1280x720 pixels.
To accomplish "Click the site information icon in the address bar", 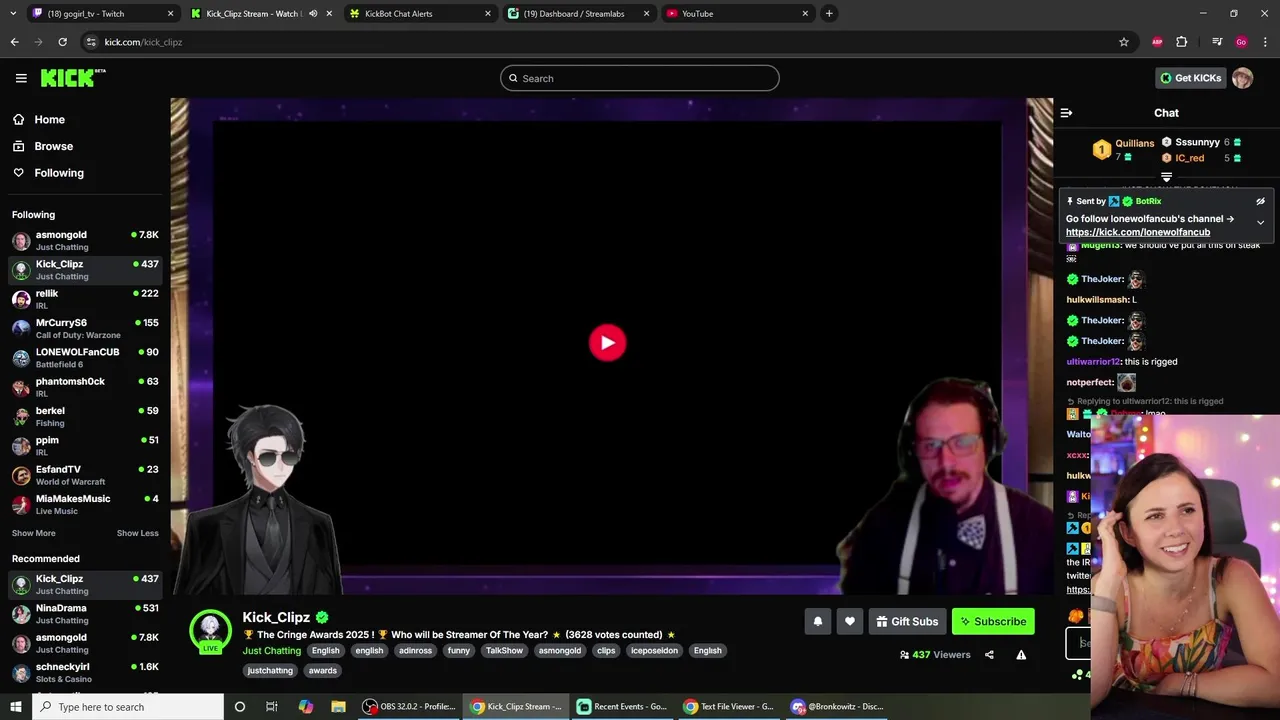I will pyautogui.click(x=91, y=42).
